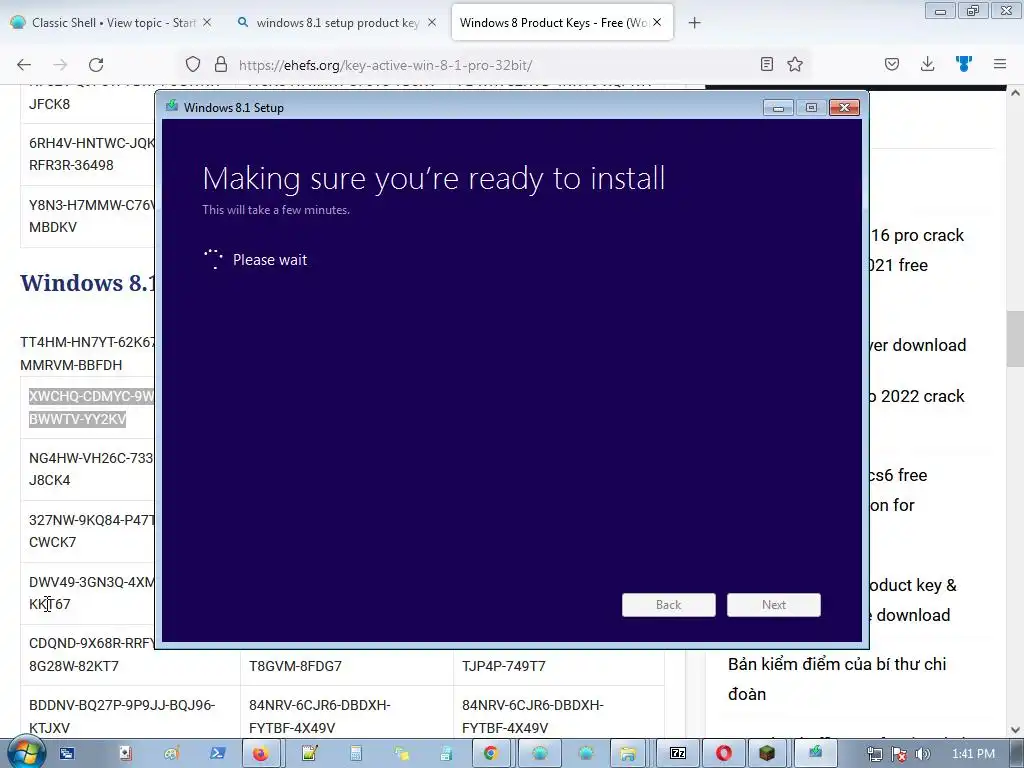Viewport: 1024px width, 768px height.
Task: Bookmark this page with the star icon
Action: (795, 64)
